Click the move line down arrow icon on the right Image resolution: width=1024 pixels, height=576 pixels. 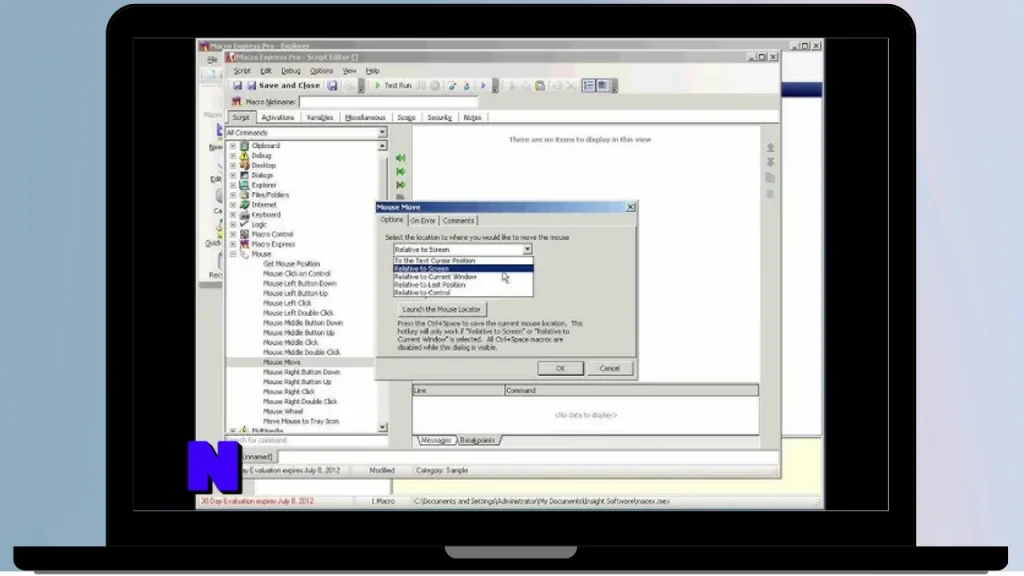[771, 162]
